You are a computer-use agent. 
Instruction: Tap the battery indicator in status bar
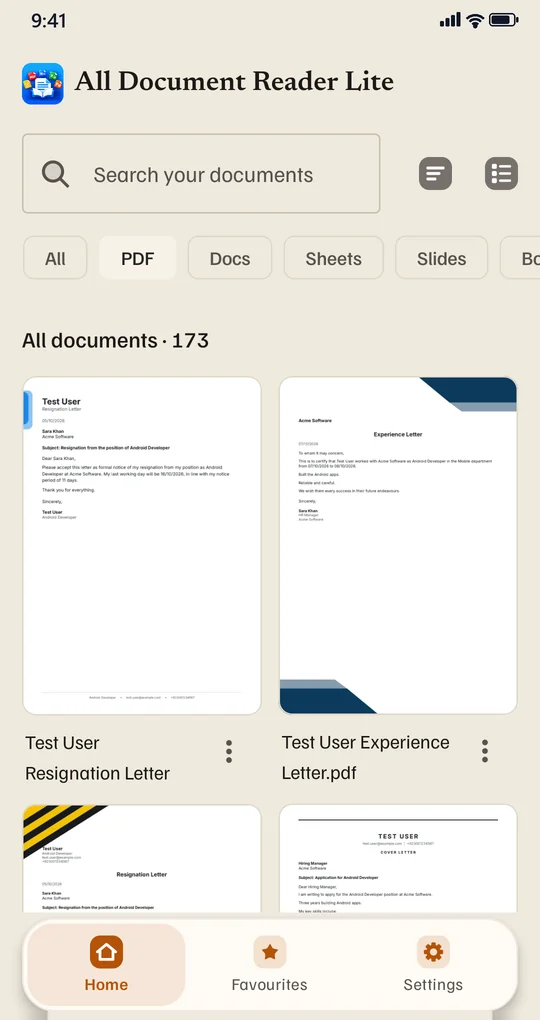(504, 21)
